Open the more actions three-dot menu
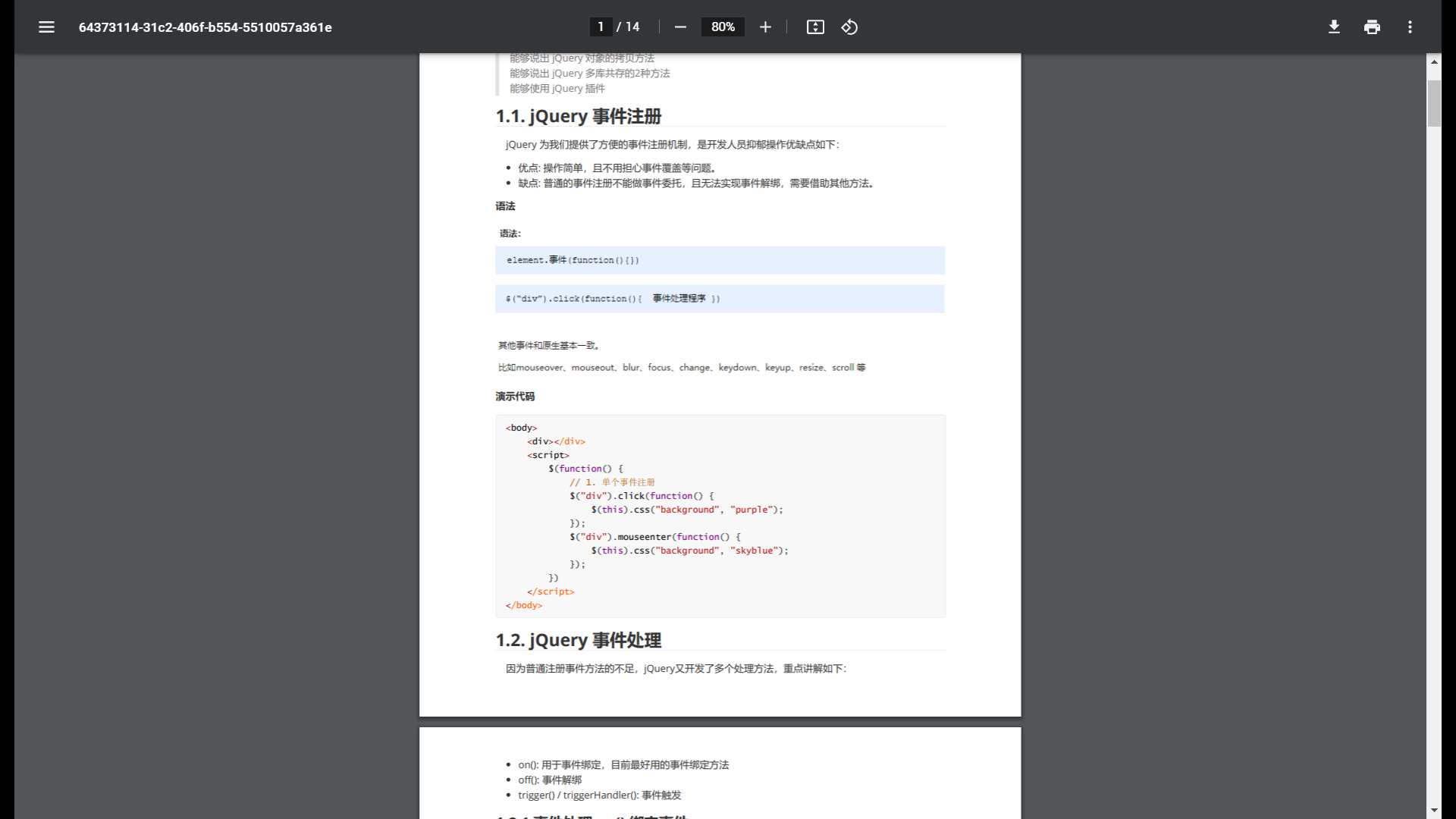 pos(1410,27)
